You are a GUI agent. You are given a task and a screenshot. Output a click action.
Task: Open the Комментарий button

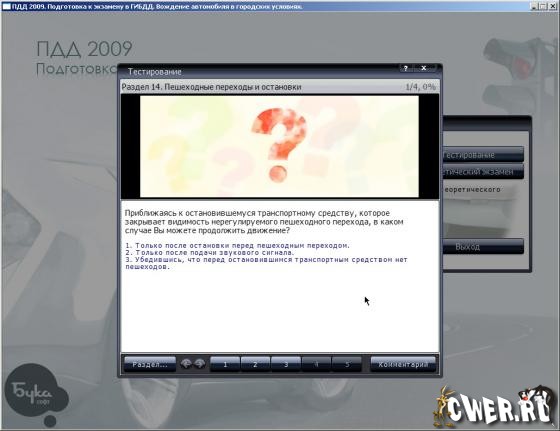[403, 365]
